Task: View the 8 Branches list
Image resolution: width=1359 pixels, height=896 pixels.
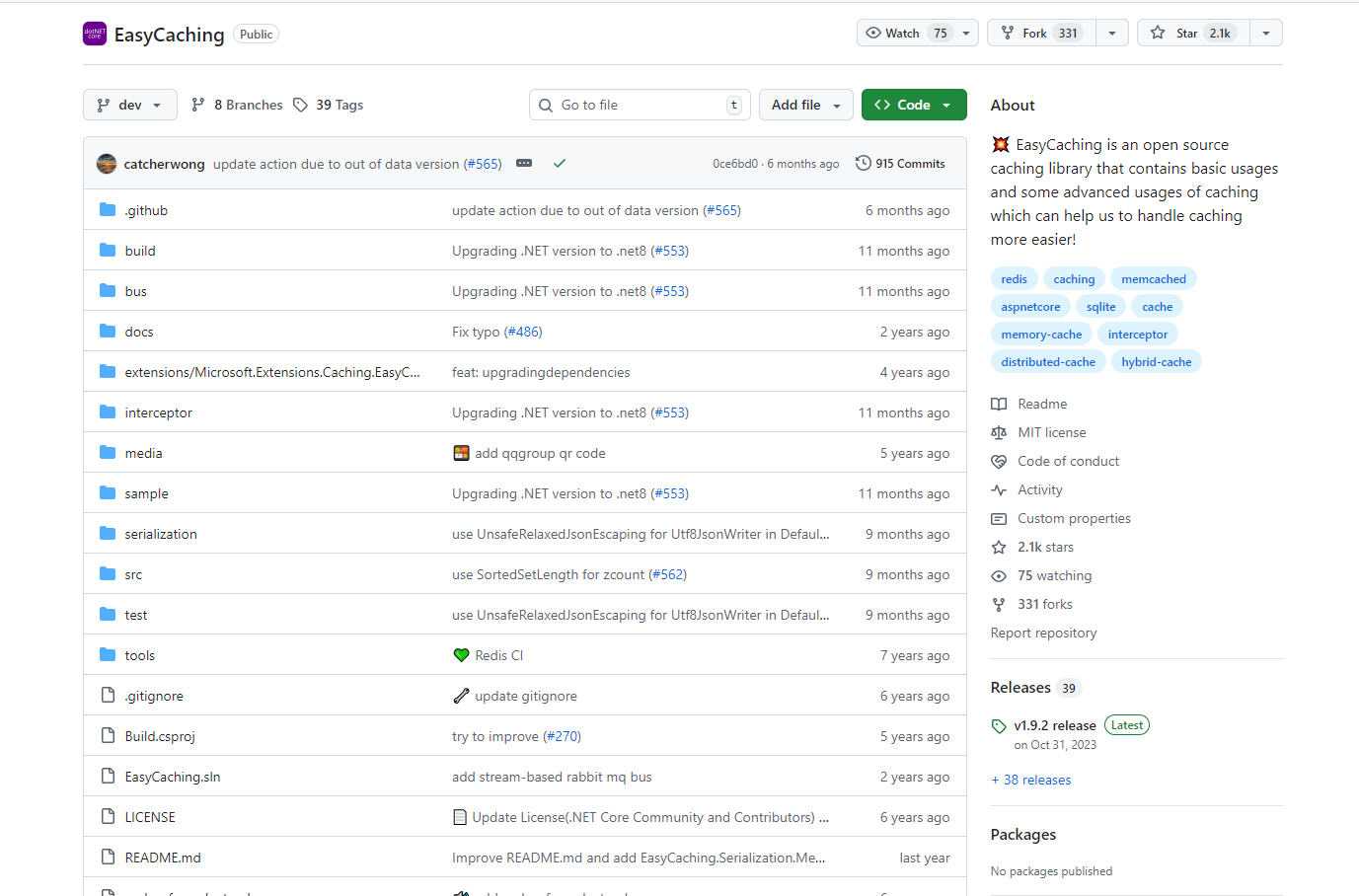Action: coord(237,105)
